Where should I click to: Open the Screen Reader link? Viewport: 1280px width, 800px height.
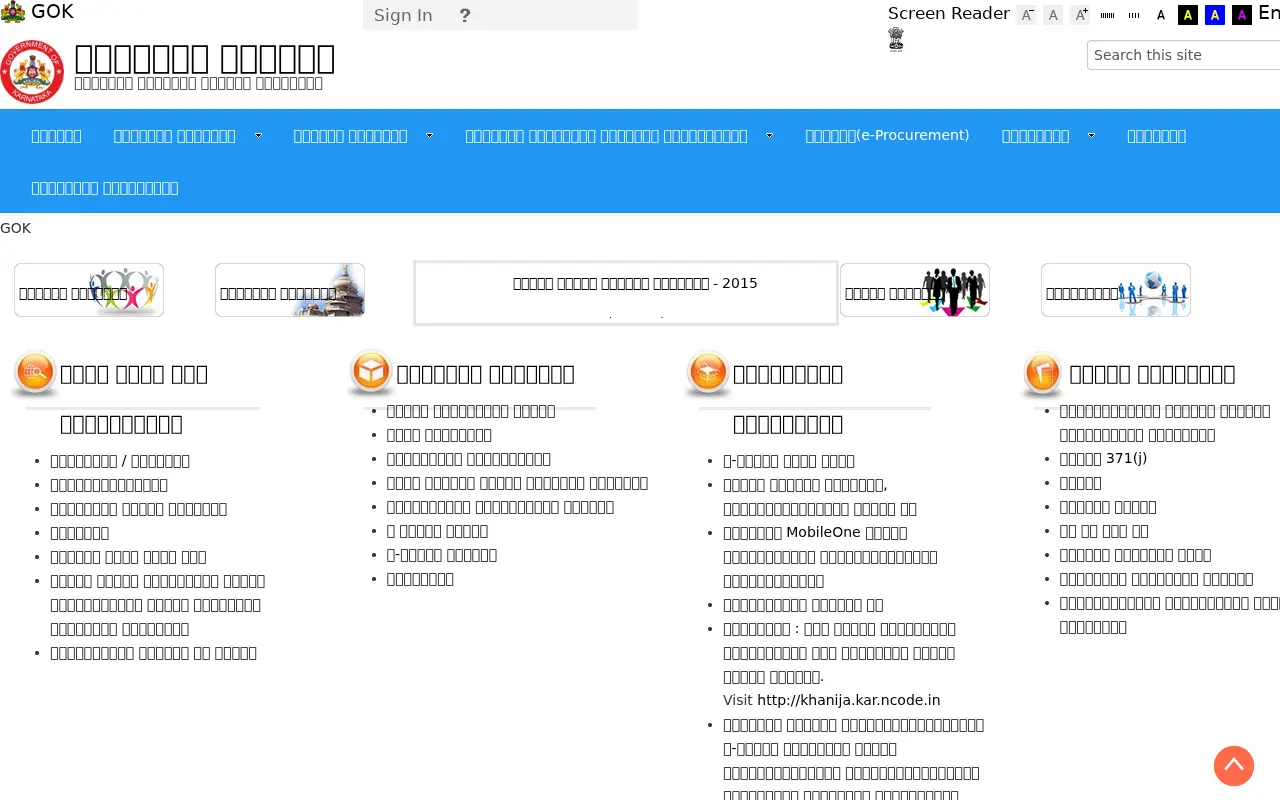(x=949, y=13)
